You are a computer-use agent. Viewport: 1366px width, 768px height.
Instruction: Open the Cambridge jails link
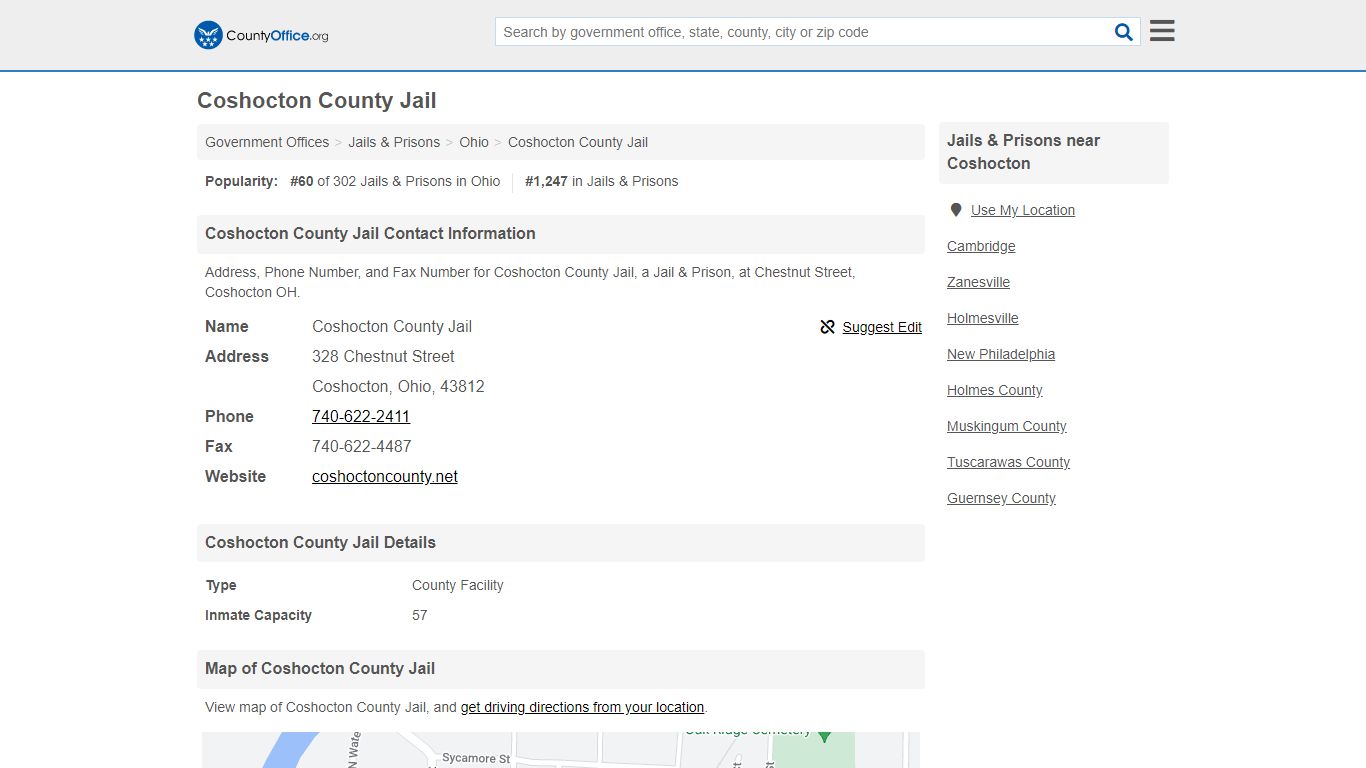pos(981,246)
